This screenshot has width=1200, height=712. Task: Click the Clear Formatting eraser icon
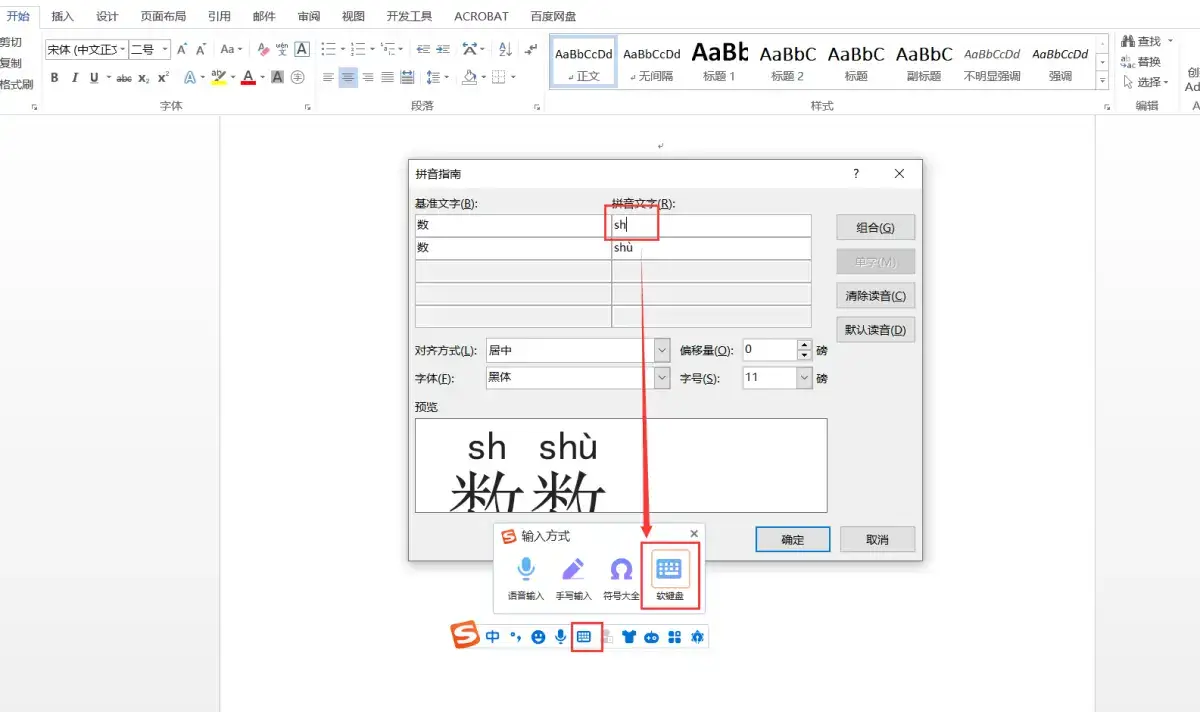pos(263,49)
